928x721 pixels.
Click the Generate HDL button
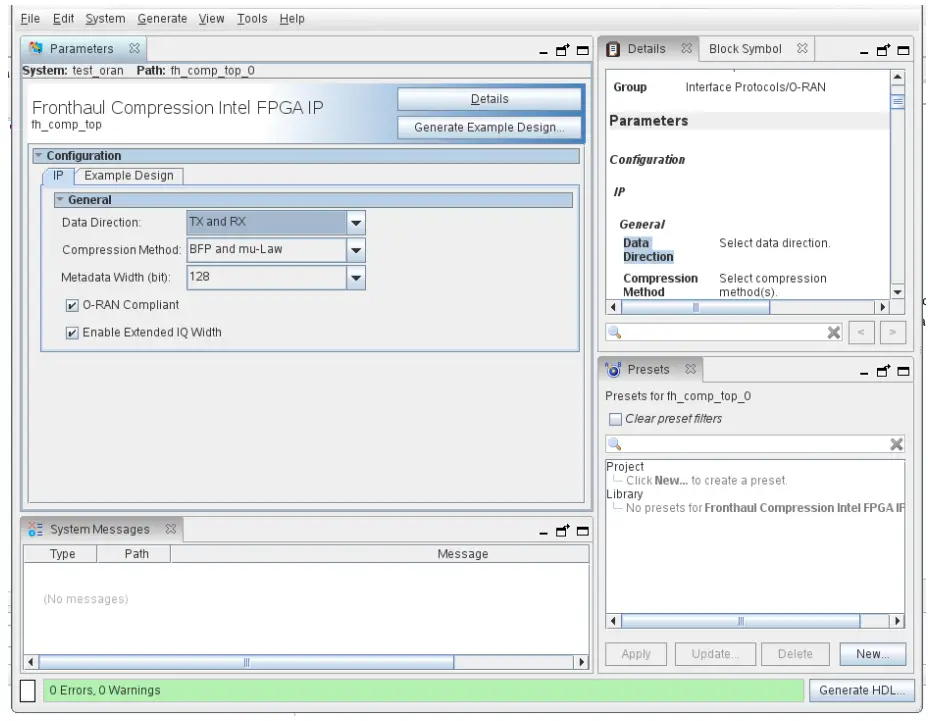tap(862, 690)
